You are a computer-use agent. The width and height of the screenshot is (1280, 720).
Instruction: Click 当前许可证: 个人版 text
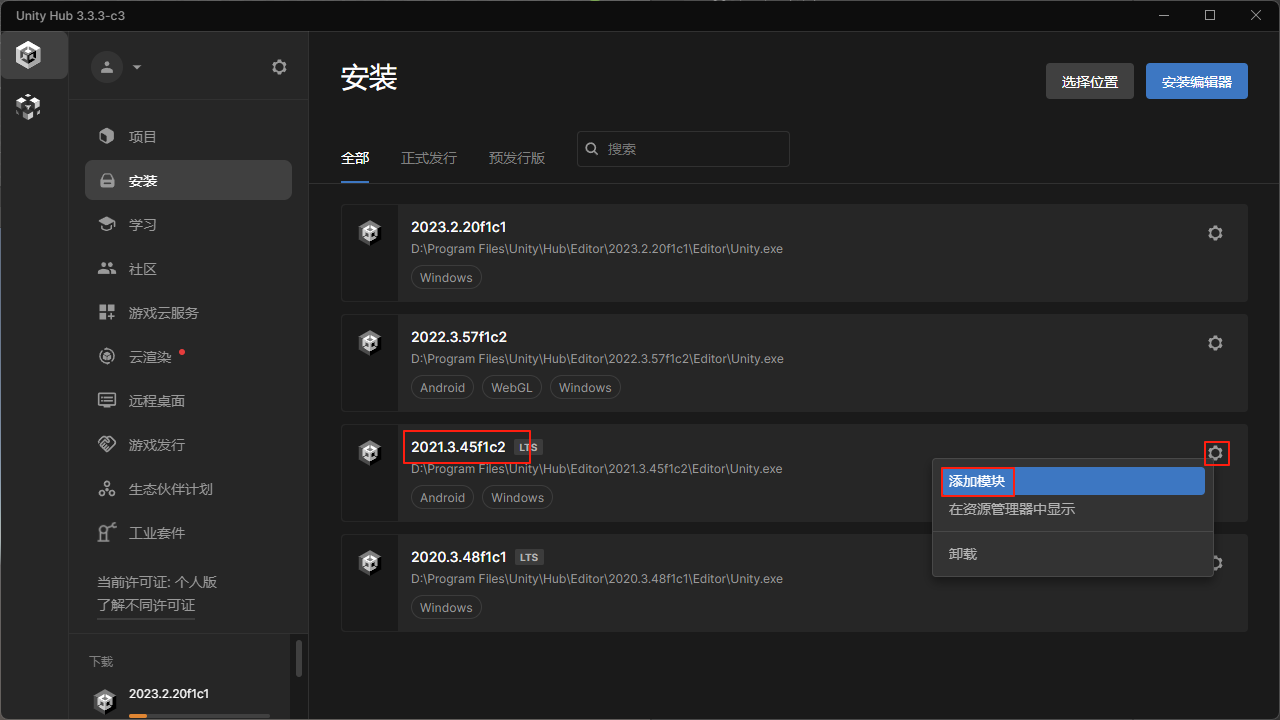[x=157, y=582]
